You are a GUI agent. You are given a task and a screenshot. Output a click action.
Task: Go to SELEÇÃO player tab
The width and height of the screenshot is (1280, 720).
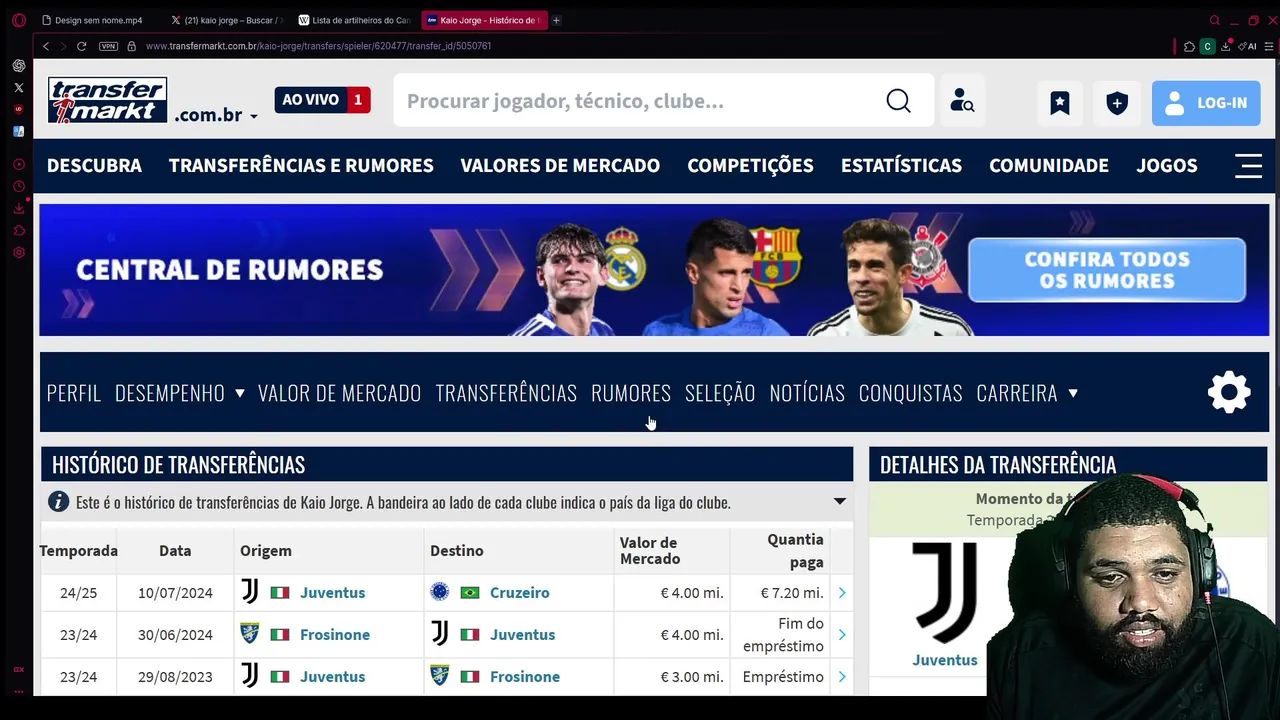(720, 393)
